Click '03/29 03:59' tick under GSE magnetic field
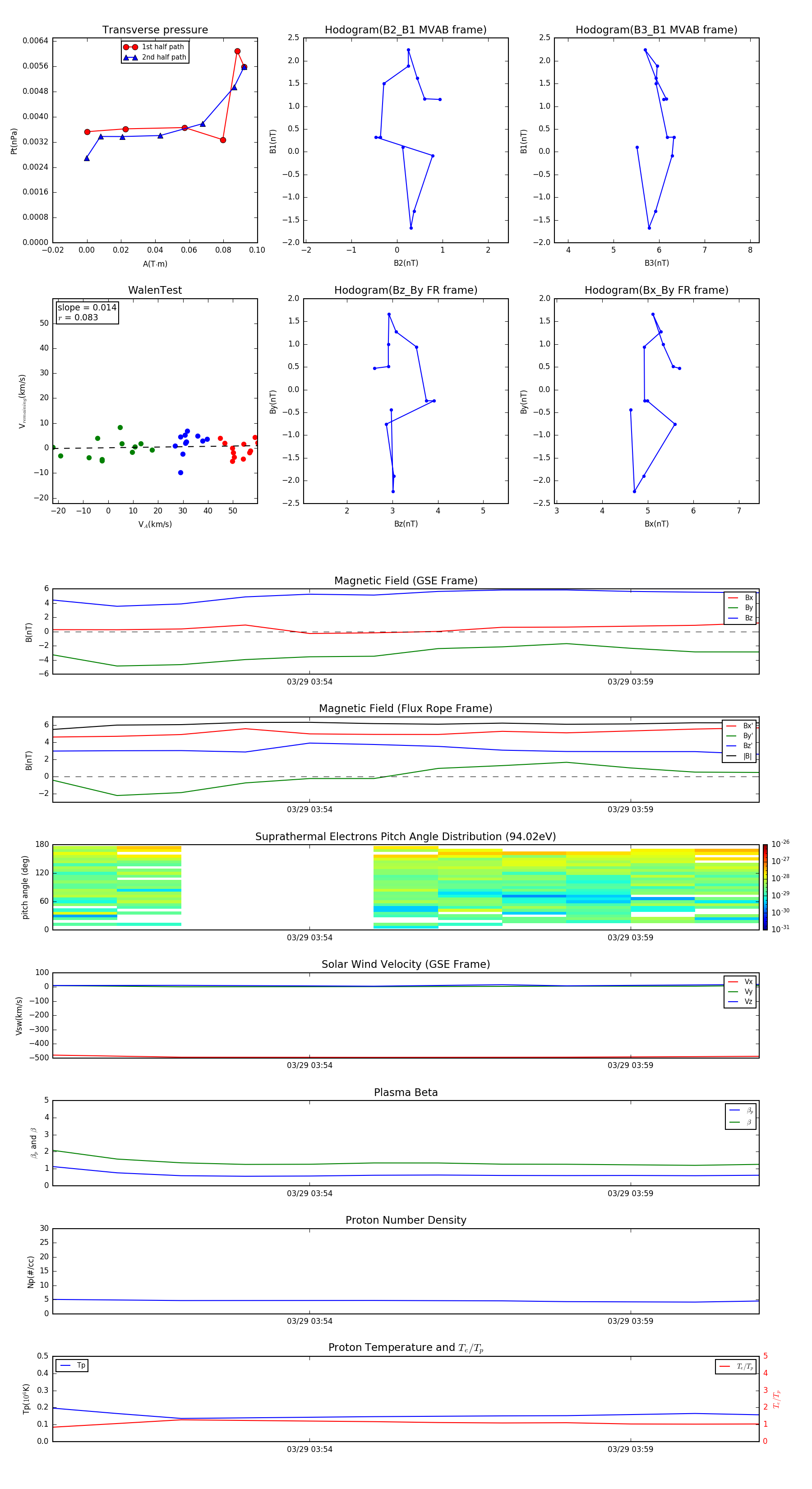This screenshot has height=1489, width=812. [631, 682]
